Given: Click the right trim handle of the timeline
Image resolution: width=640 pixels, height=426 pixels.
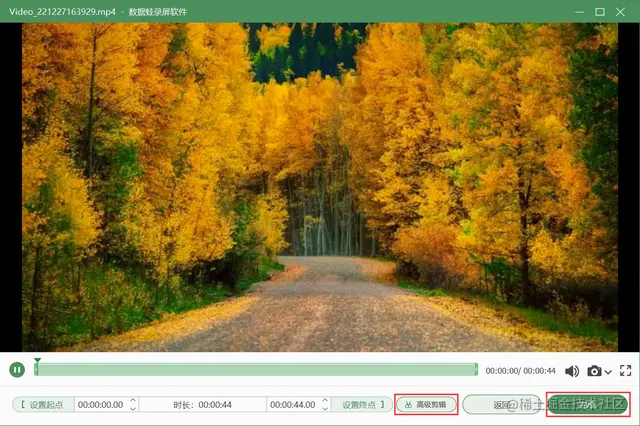Looking at the screenshot, I should pyautogui.click(x=476, y=370).
